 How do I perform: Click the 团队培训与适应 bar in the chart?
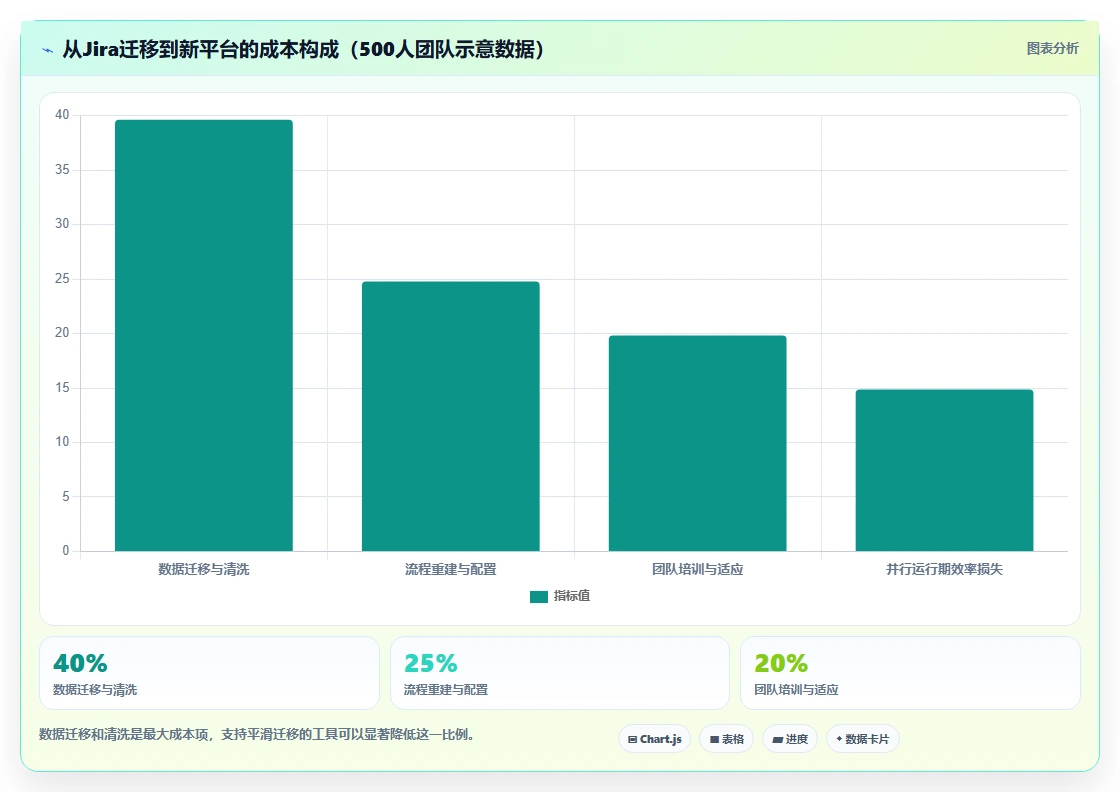pyautogui.click(x=697, y=443)
